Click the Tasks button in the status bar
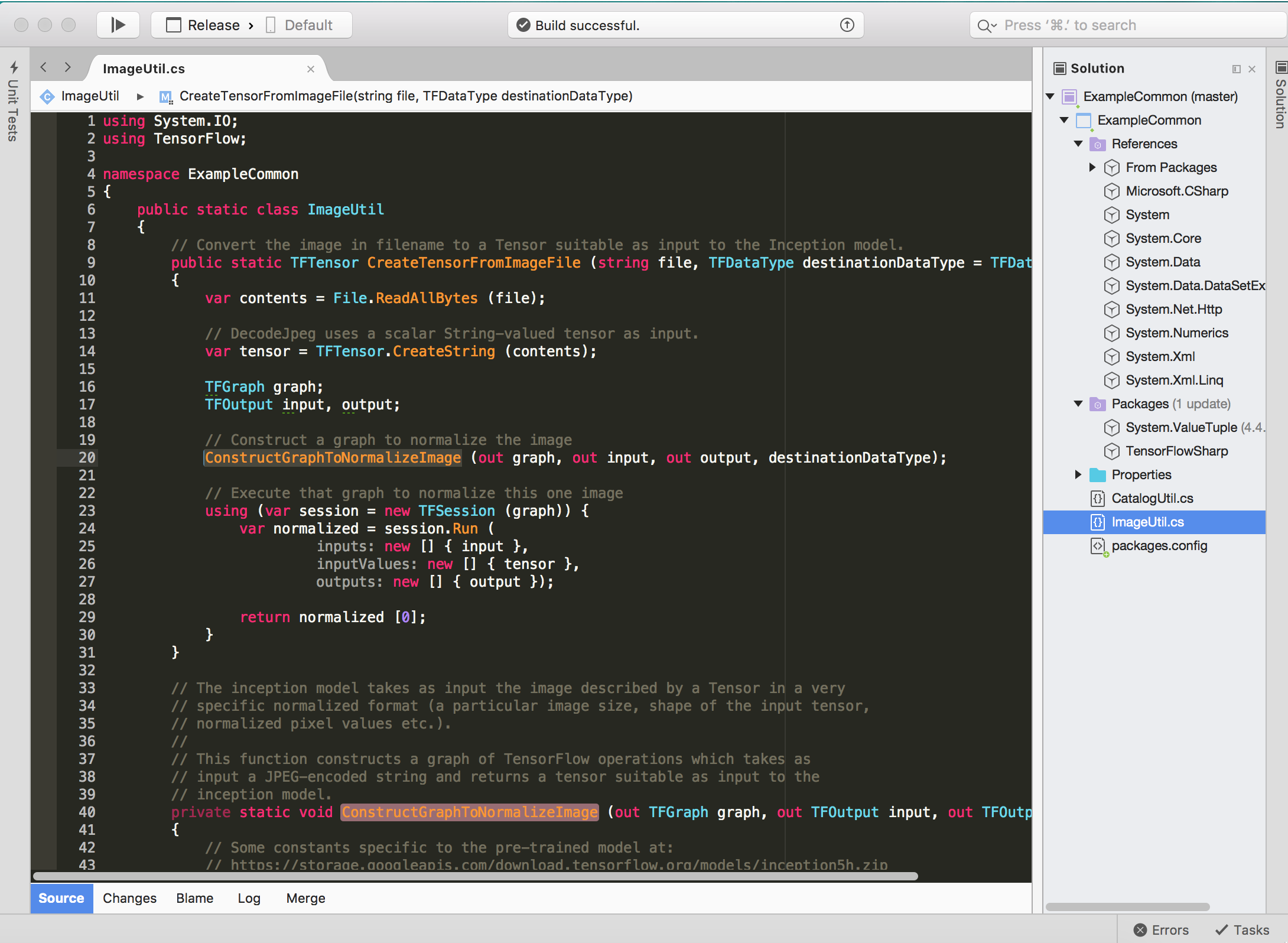The width and height of the screenshot is (1288, 943). tap(1241, 929)
